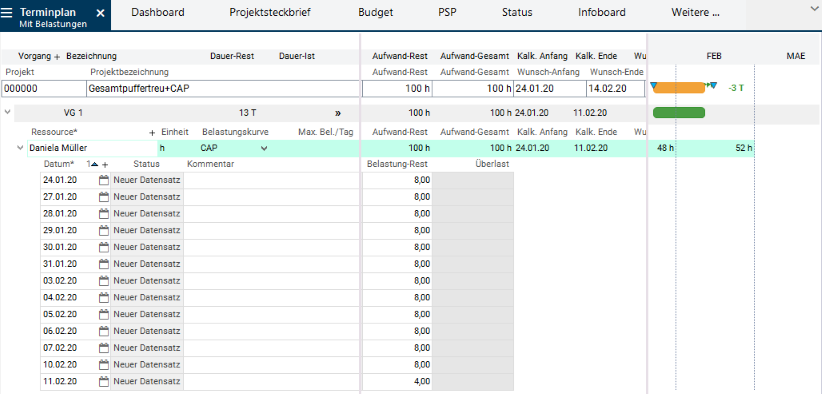Open calendar picker for 06.02.20
This screenshot has width=822, height=394.
click(x=104, y=331)
